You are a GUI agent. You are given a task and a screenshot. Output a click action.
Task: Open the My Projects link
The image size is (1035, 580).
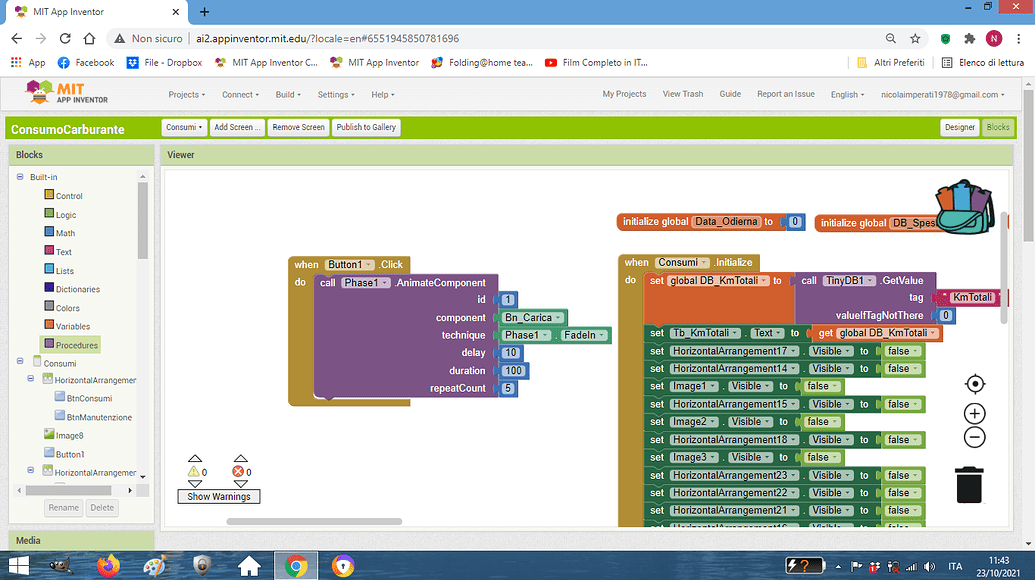click(624, 94)
